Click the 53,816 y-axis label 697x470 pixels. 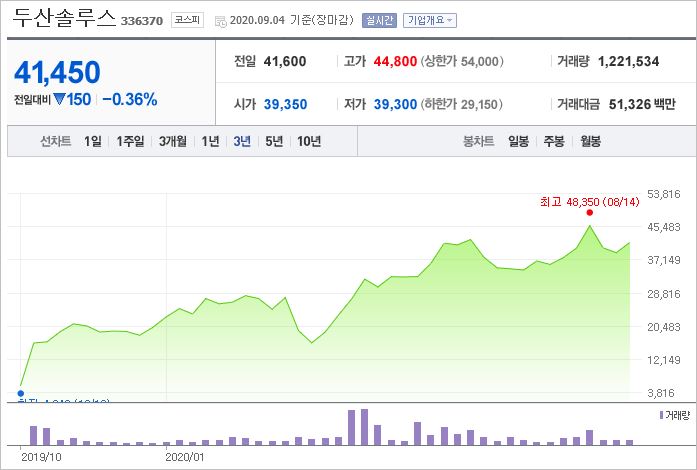[x=664, y=194]
